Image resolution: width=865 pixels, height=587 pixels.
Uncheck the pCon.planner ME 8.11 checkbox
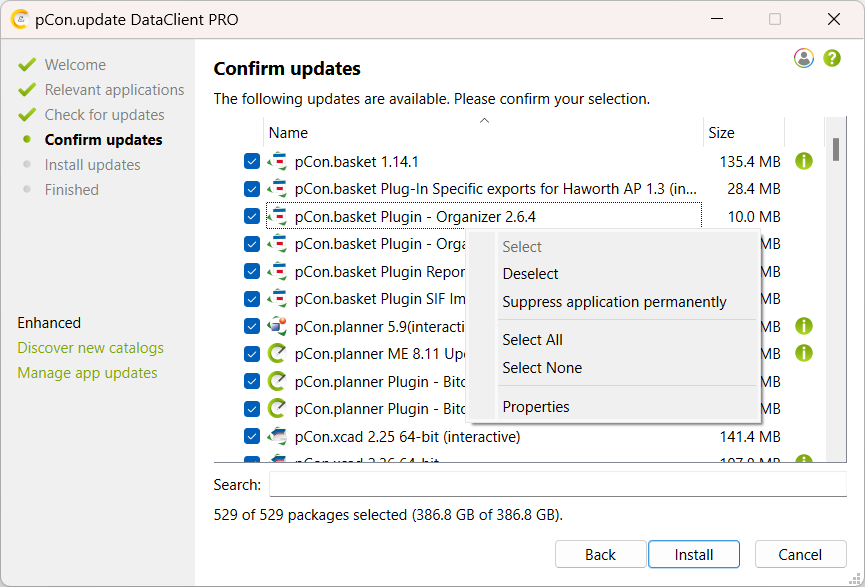(x=252, y=354)
